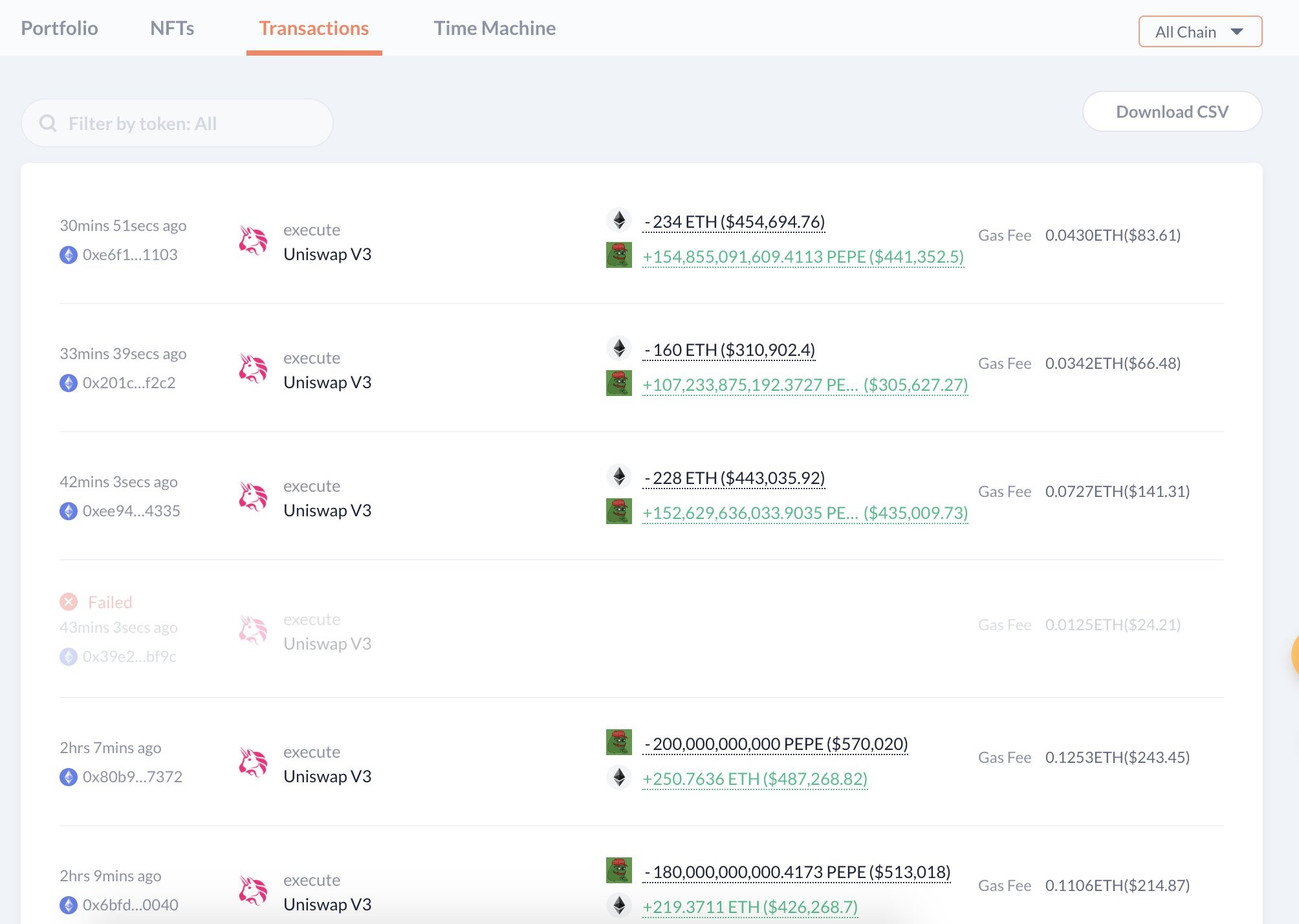This screenshot has height=924, width=1299.
Task: Click Ethereum chain icon beside 0xee94...4335
Action: click(x=69, y=511)
